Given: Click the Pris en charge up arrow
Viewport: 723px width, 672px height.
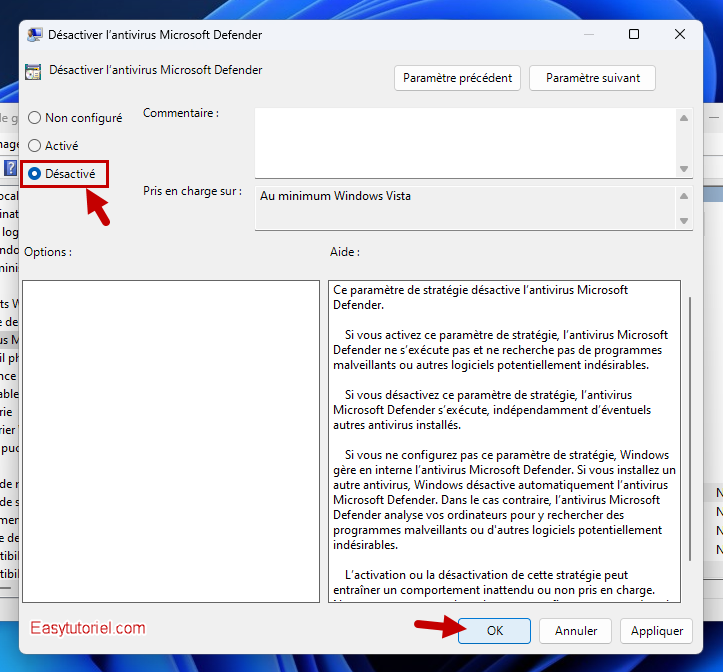Looking at the screenshot, I should (x=684, y=196).
